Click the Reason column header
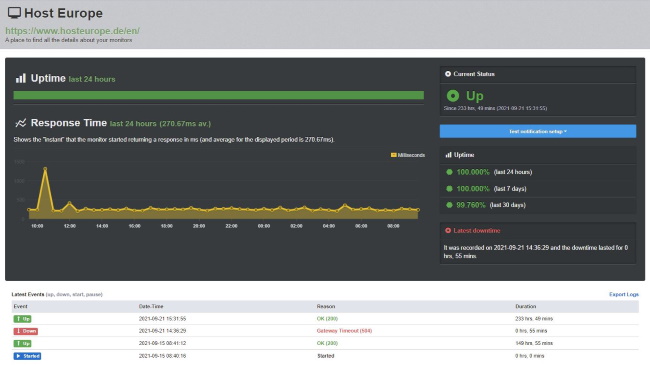 [326, 307]
